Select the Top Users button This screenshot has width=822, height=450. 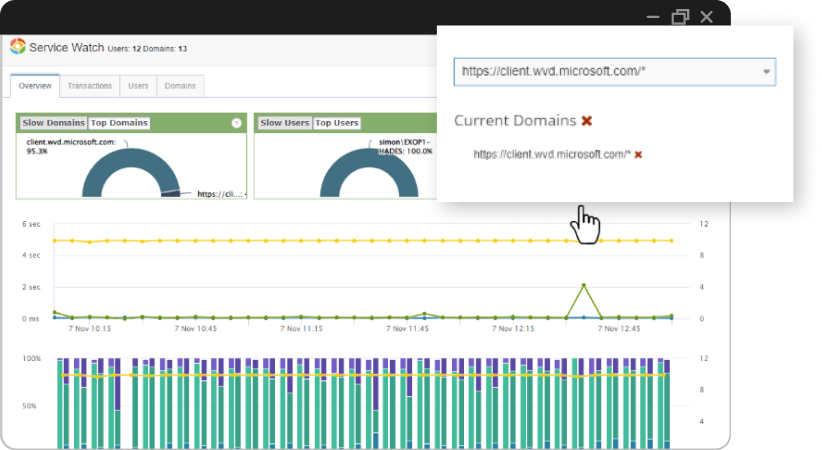[x=337, y=123]
